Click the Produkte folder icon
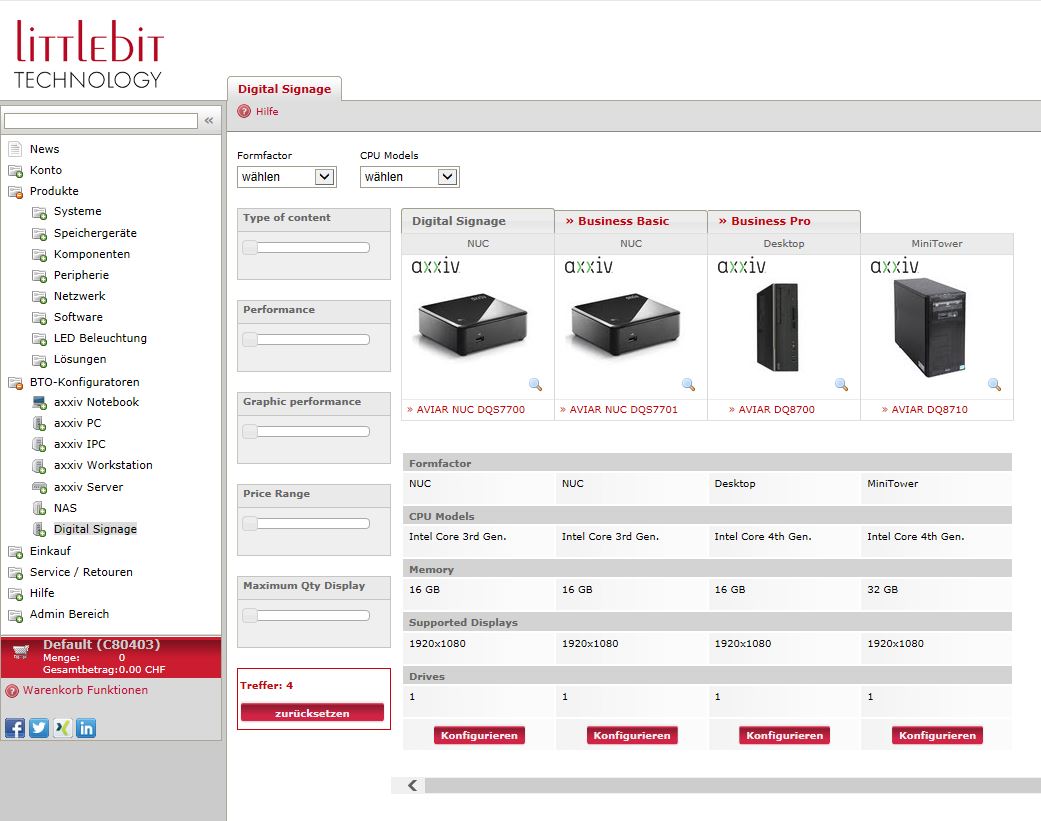The width and height of the screenshot is (1041, 821). tap(15, 192)
